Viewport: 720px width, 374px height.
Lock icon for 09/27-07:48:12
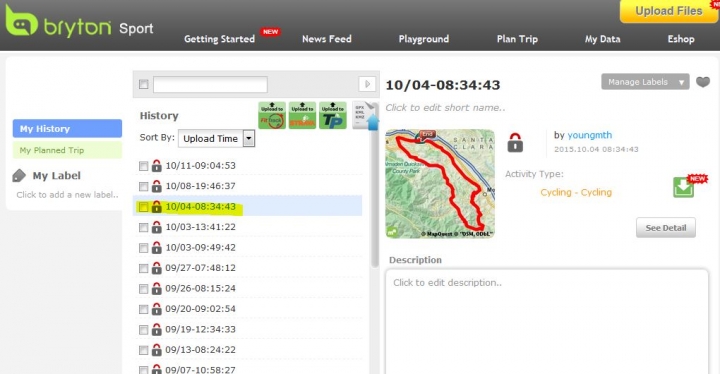(x=157, y=268)
